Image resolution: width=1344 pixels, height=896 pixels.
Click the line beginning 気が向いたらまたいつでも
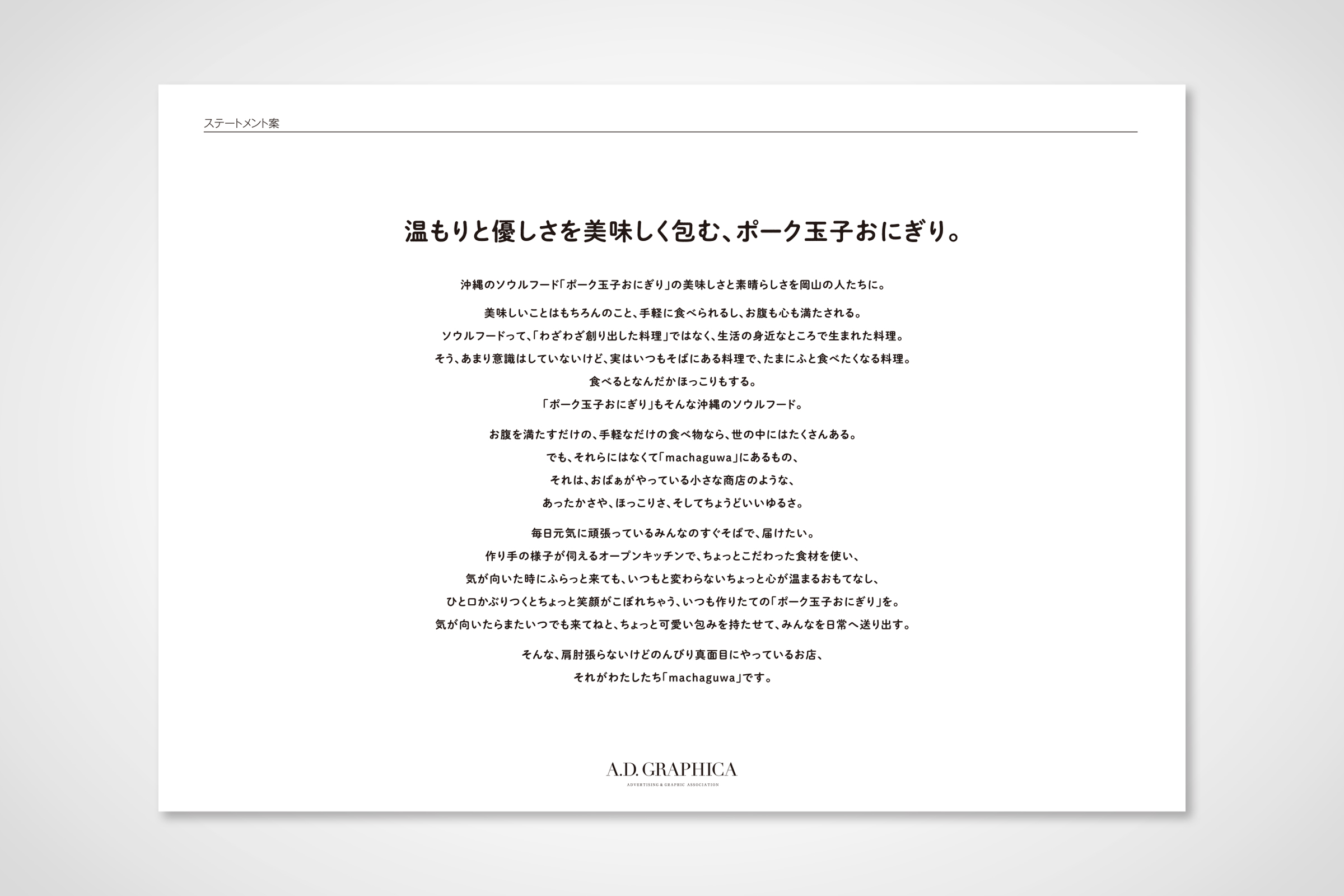tap(673, 625)
